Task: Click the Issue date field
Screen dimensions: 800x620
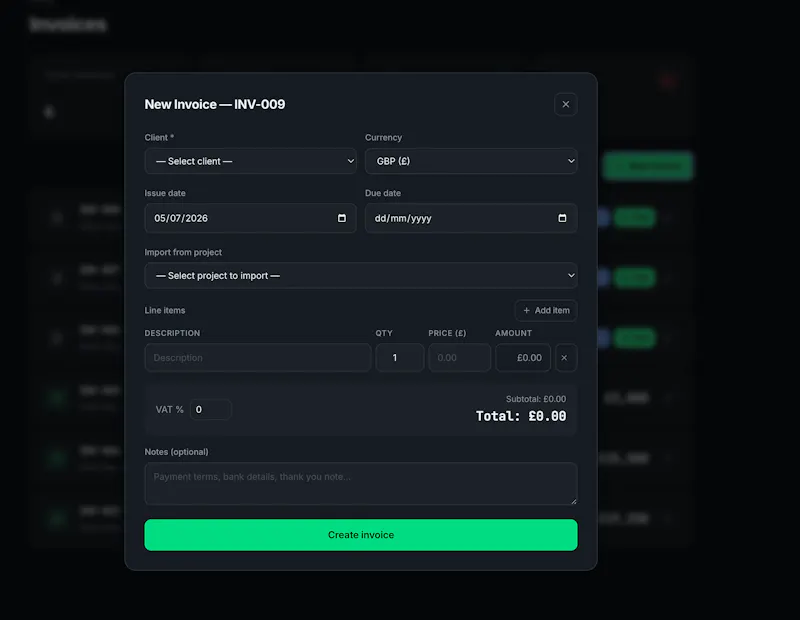Action: [x=251, y=218]
